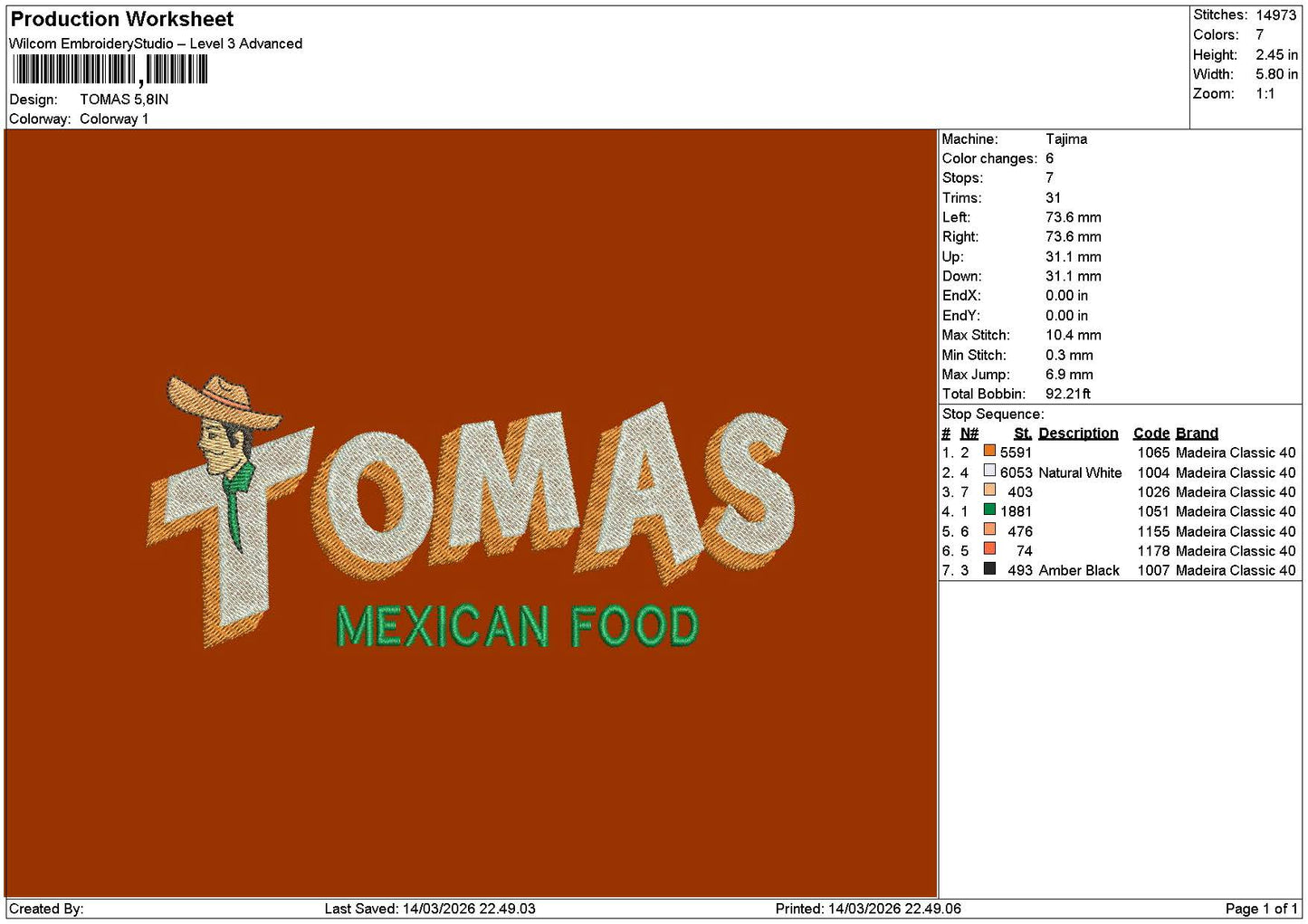
Task: Click the Colors count 7
Action: pyautogui.click(x=1259, y=34)
